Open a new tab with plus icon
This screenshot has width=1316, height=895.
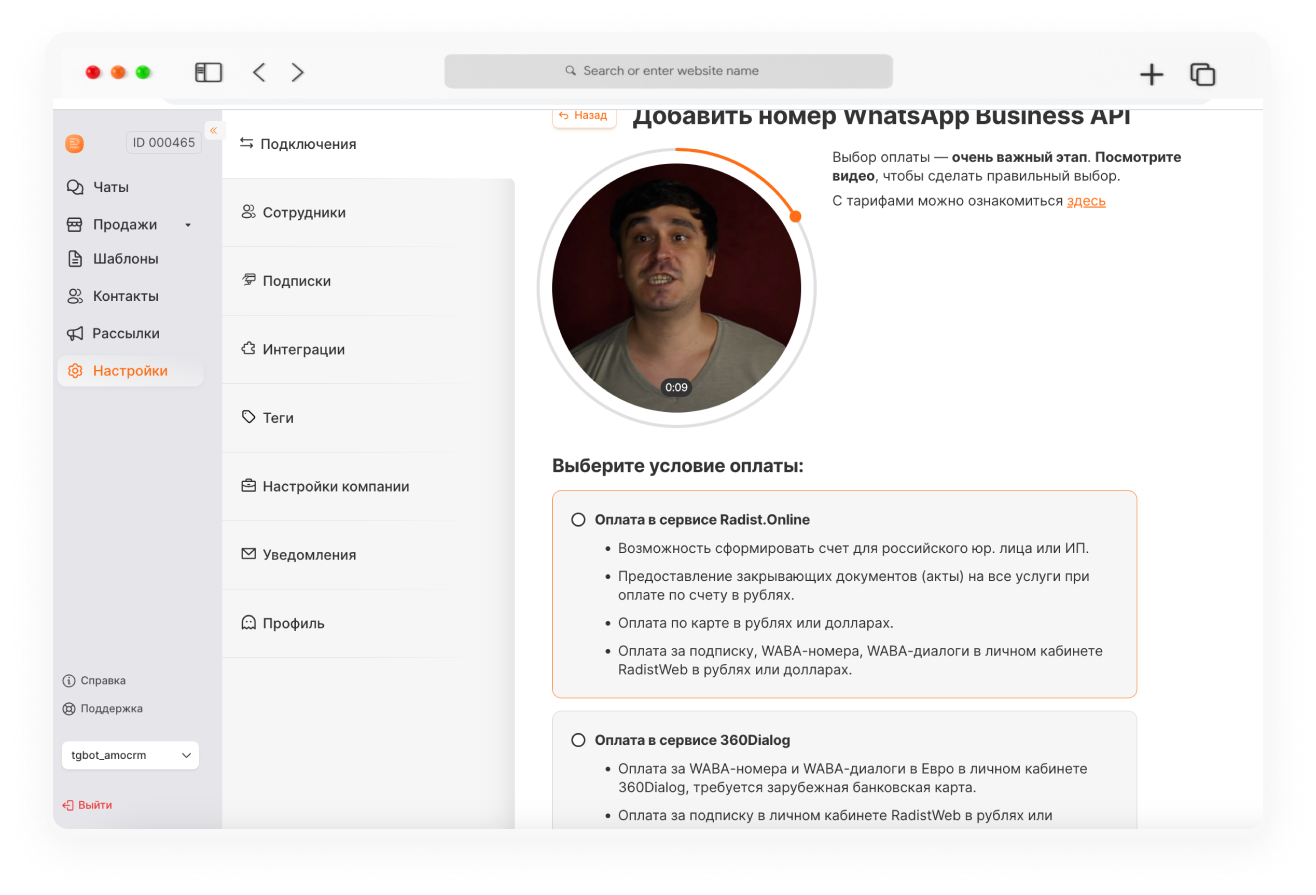tap(1152, 74)
